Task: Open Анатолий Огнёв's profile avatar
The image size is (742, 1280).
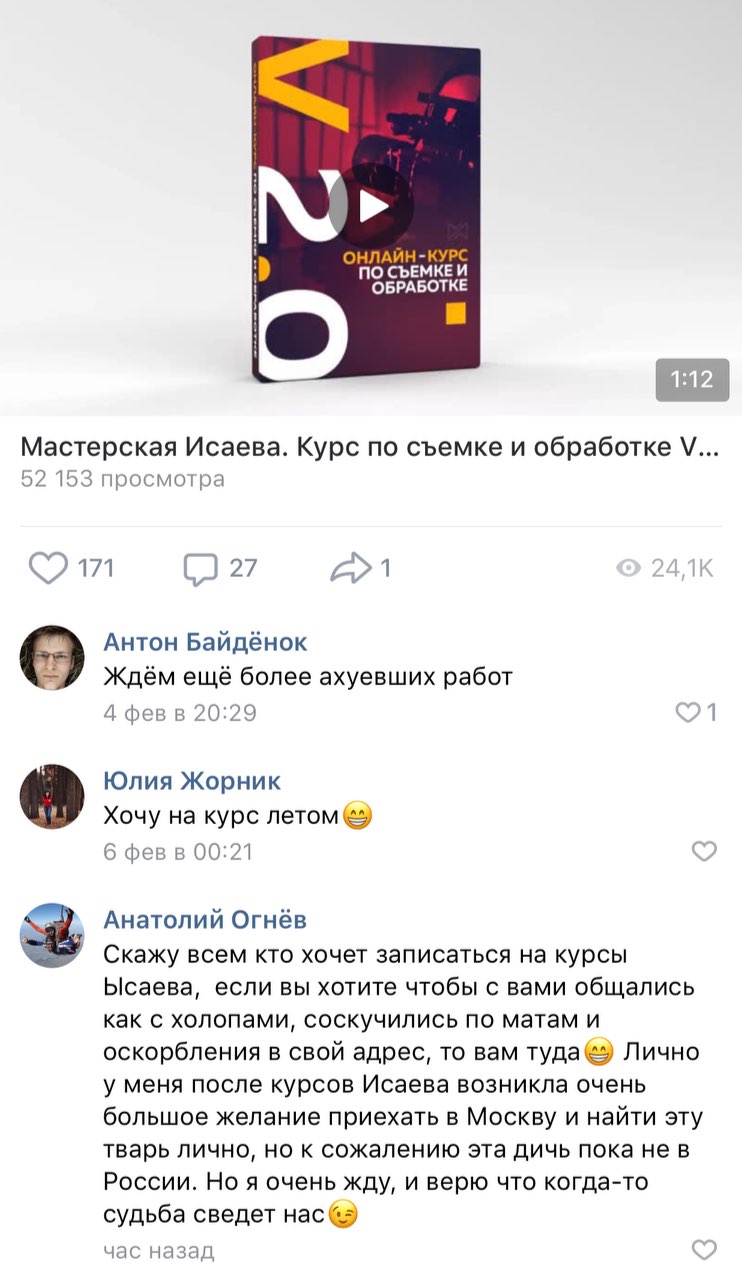Action: [52, 935]
